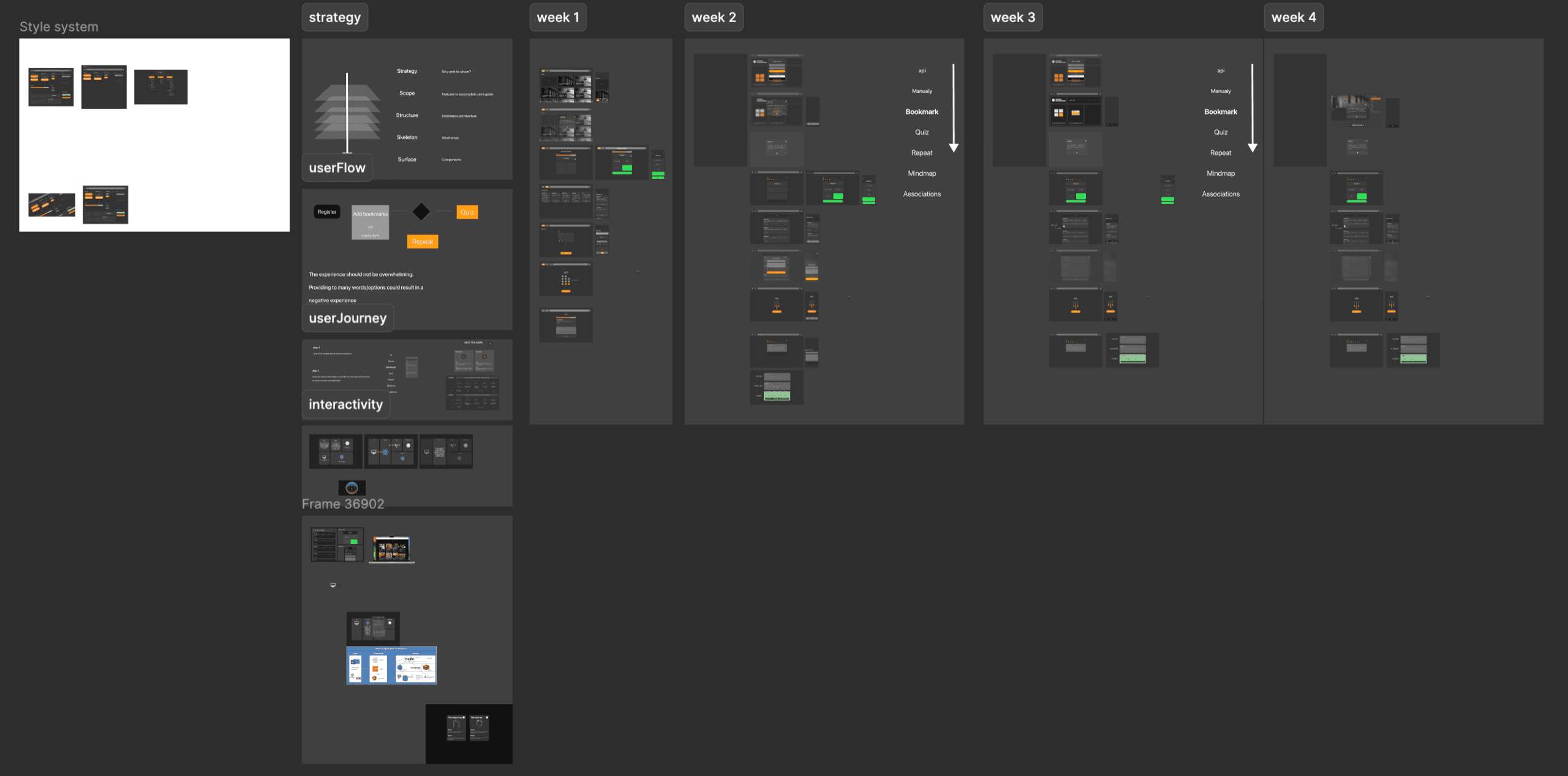Screen dimensions: 1568x776
Task: Click the Surface text layer
Action: (x=407, y=159)
